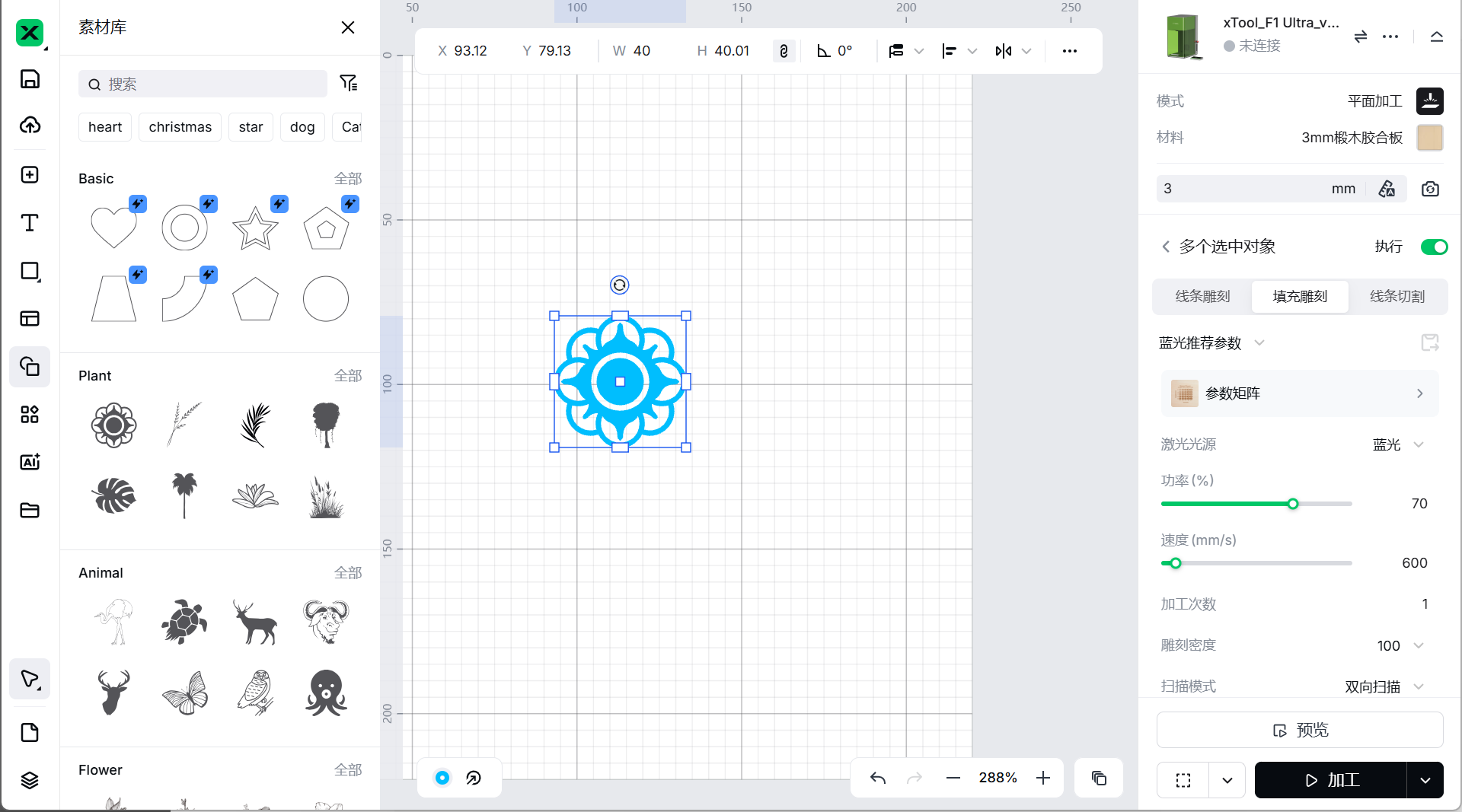Expand the 蓝光推荐参数 dropdown

[1259, 343]
